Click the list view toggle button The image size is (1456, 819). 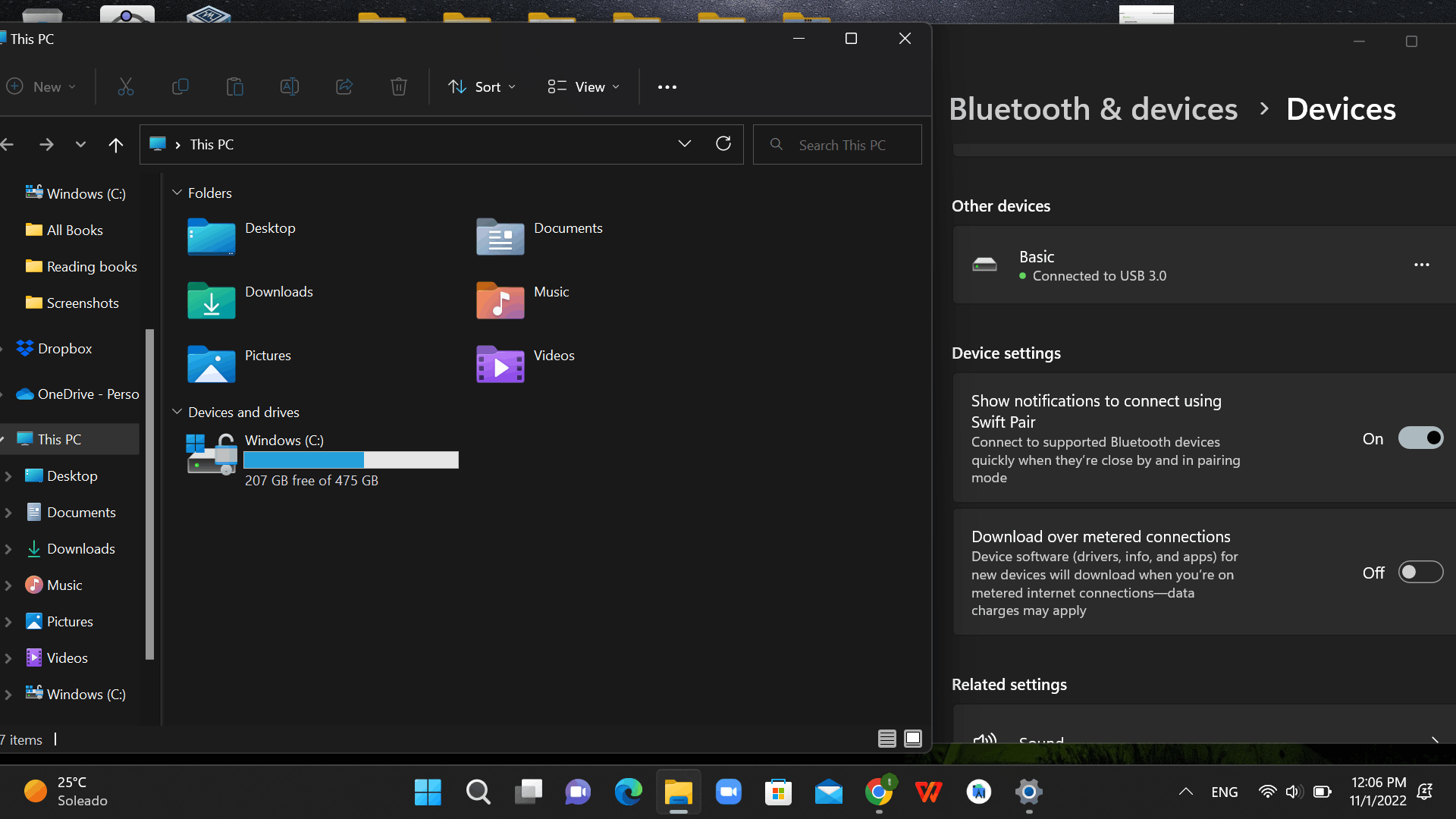(x=887, y=739)
